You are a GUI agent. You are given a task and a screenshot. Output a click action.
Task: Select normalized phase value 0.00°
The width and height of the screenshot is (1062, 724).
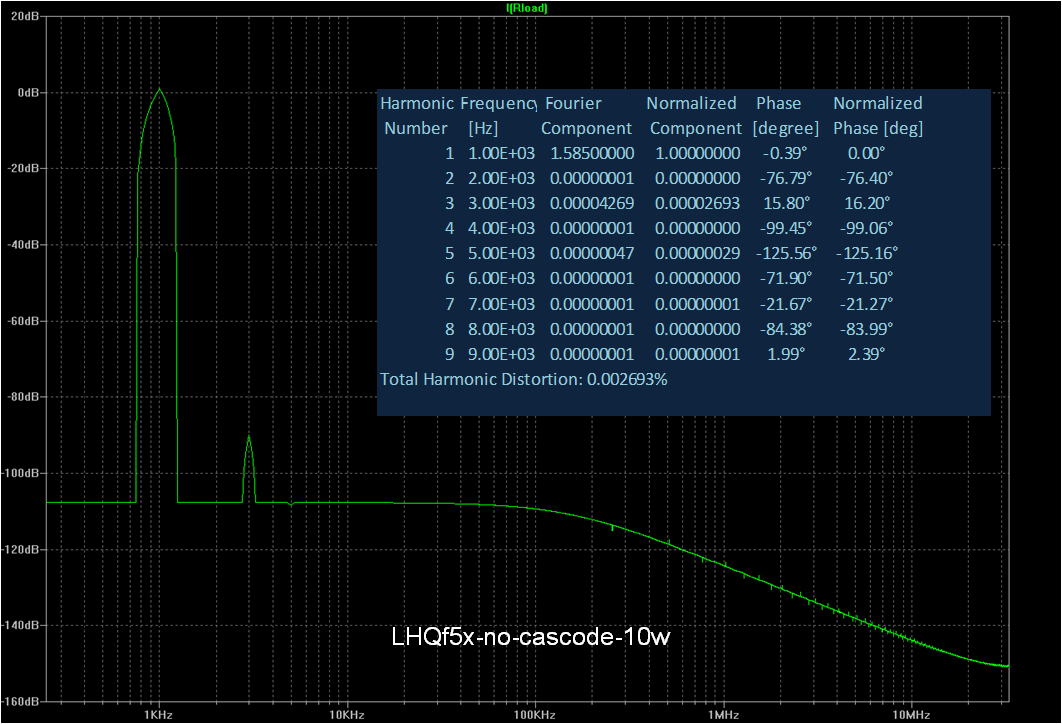coord(867,154)
